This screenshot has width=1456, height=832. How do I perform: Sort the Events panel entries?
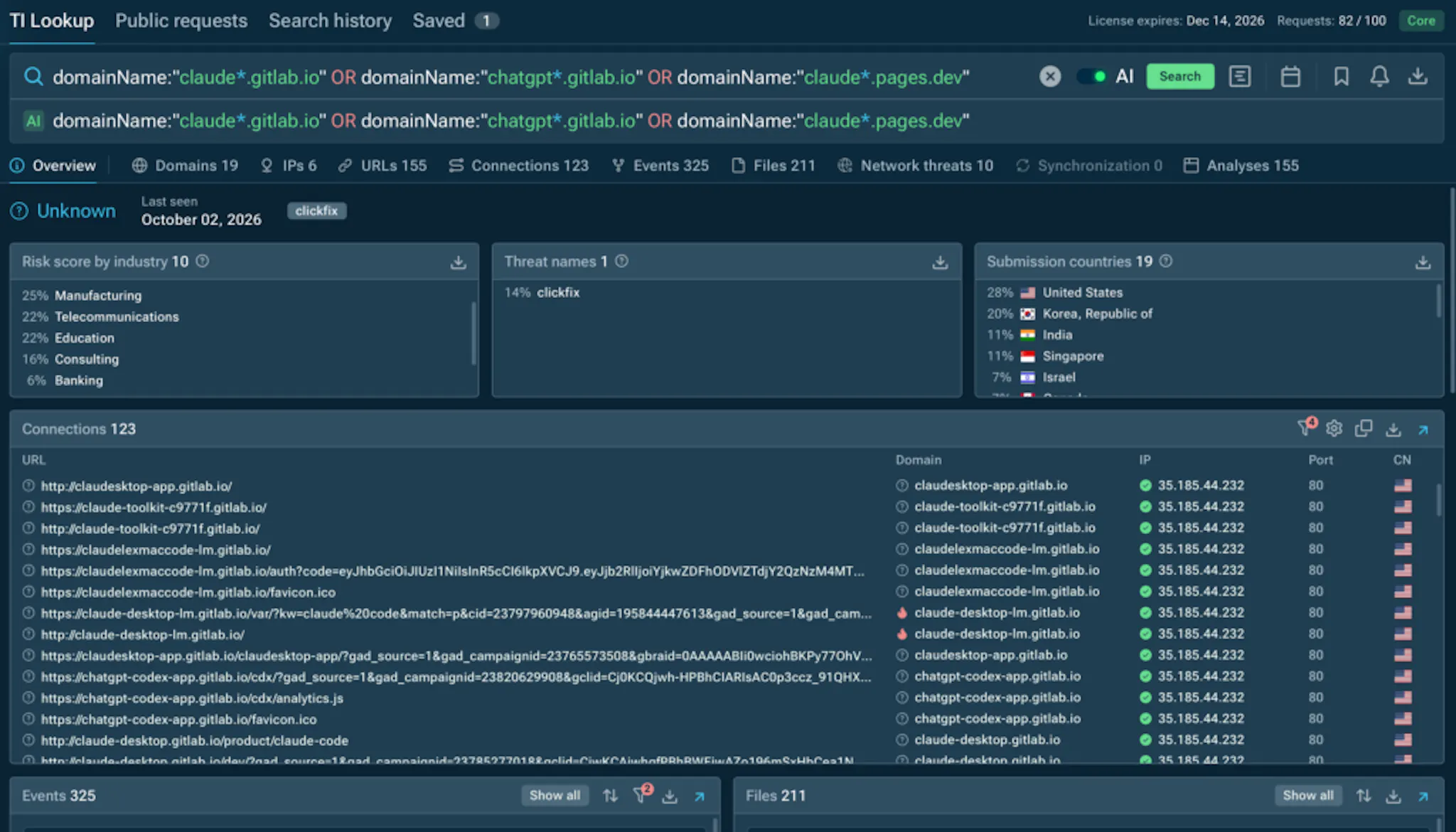[x=611, y=796]
